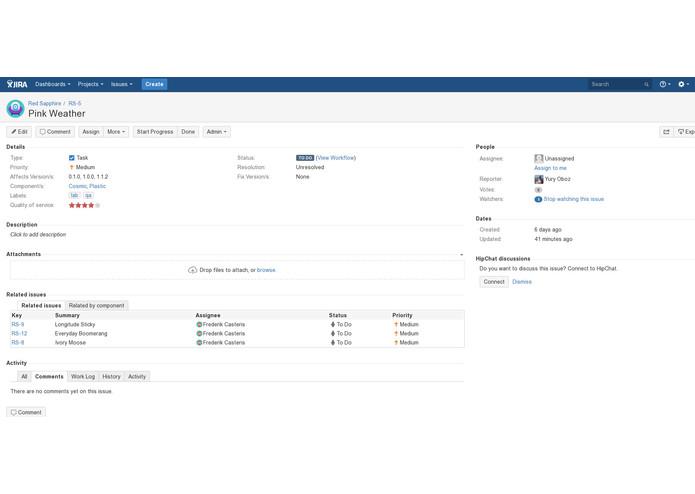Click To Do status icon for RS-8
The height and width of the screenshot is (494, 695).
[x=332, y=342]
